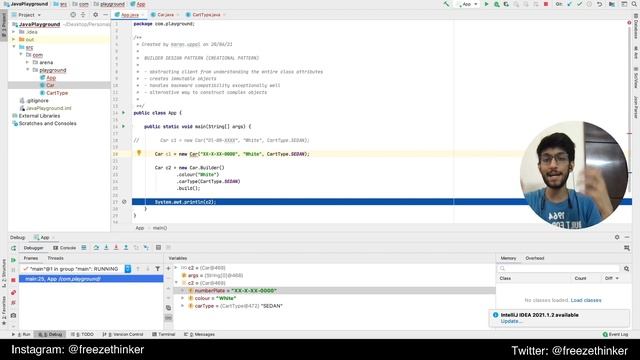640x360 pixels.
Task: Click the Build project hammer icon
Action: 446,4
